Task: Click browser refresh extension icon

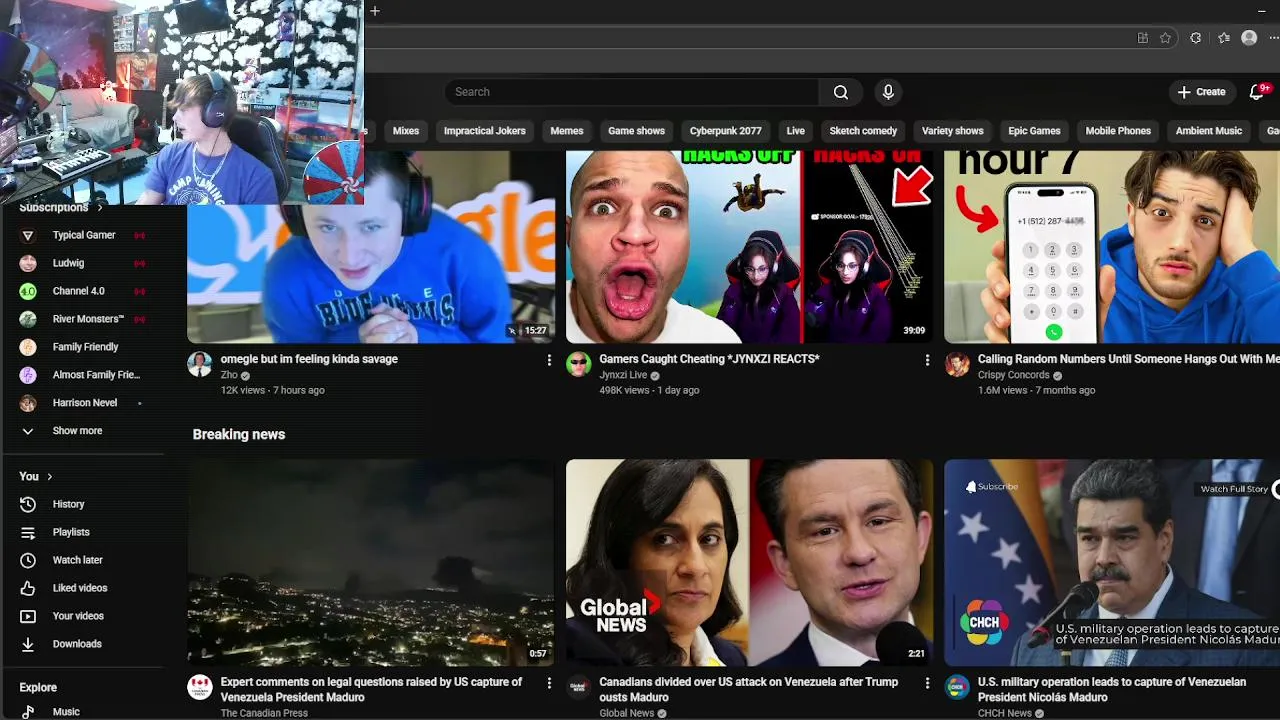Action: point(1195,38)
